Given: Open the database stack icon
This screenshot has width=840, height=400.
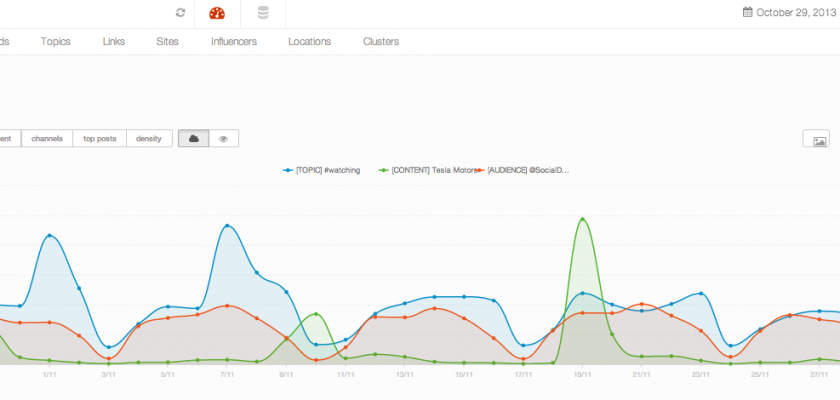Looking at the screenshot, I should (263, 13).
